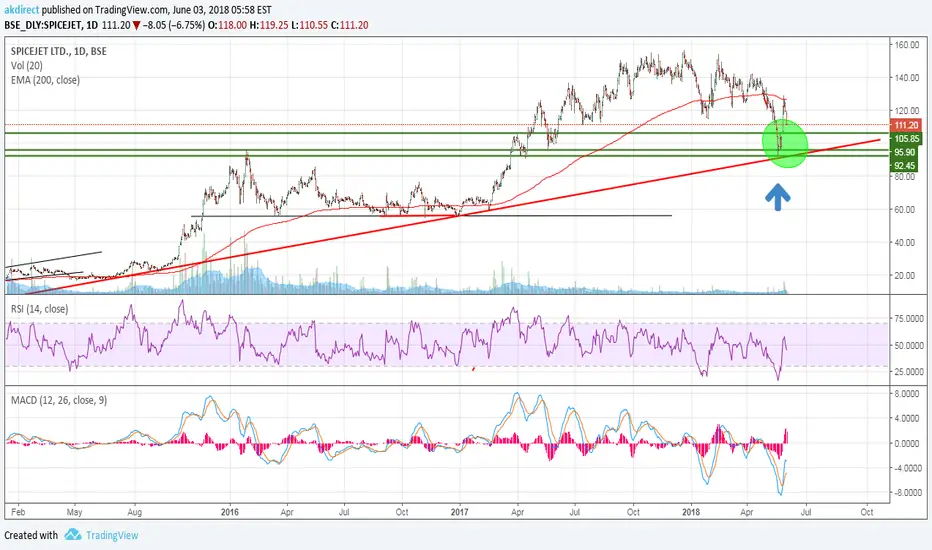Click the 160.00 price axis label

click(907, 45)
